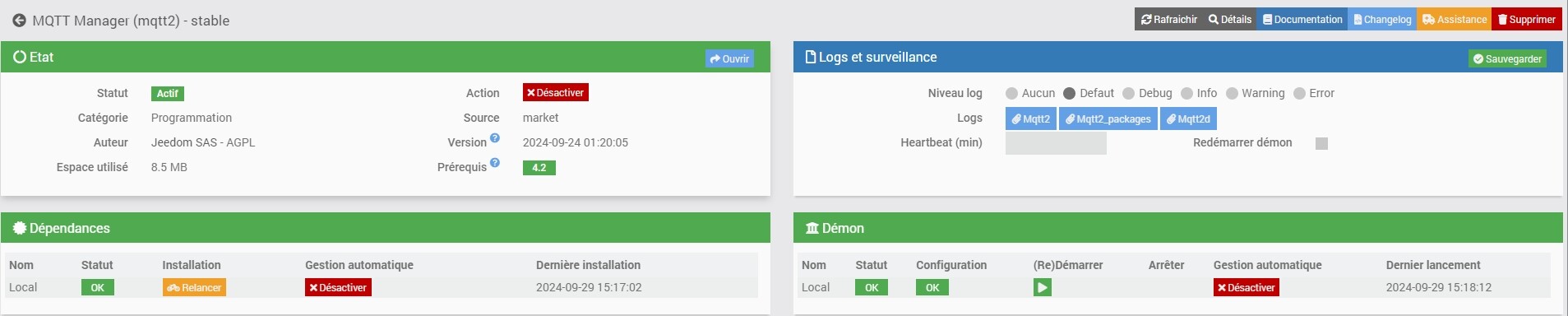Click the green Actif status badge
This screenshot has height=316, width=1568.
pos(168,94)
